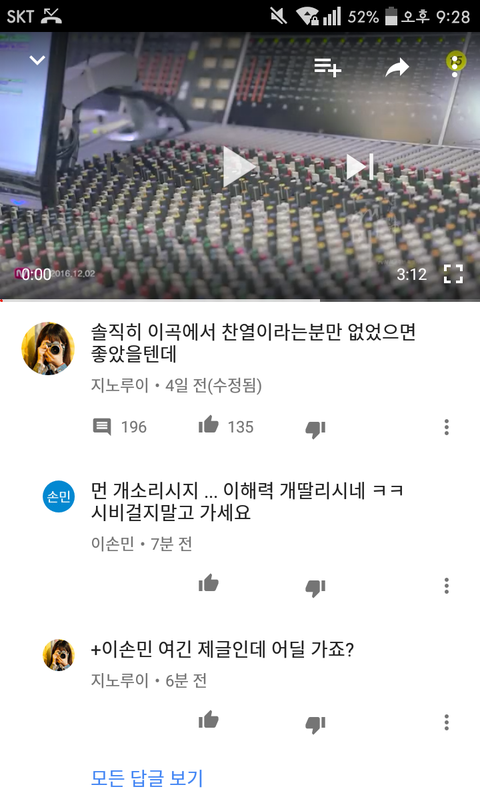
Task: Open options menu for the top comment
Action: (x=446, y=427)
